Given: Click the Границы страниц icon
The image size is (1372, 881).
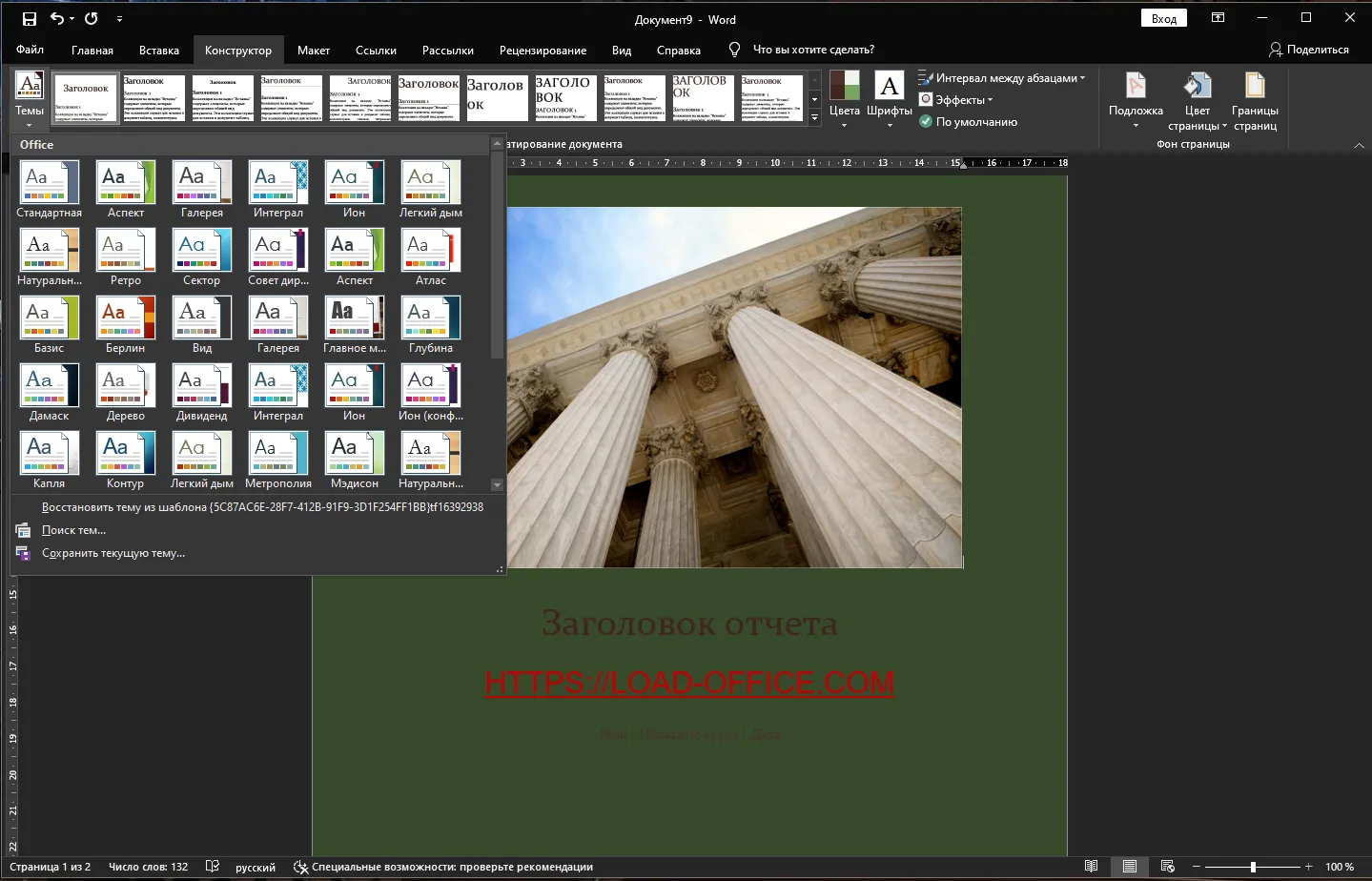Looking at the screenshot, I should tap(1255, 86).
